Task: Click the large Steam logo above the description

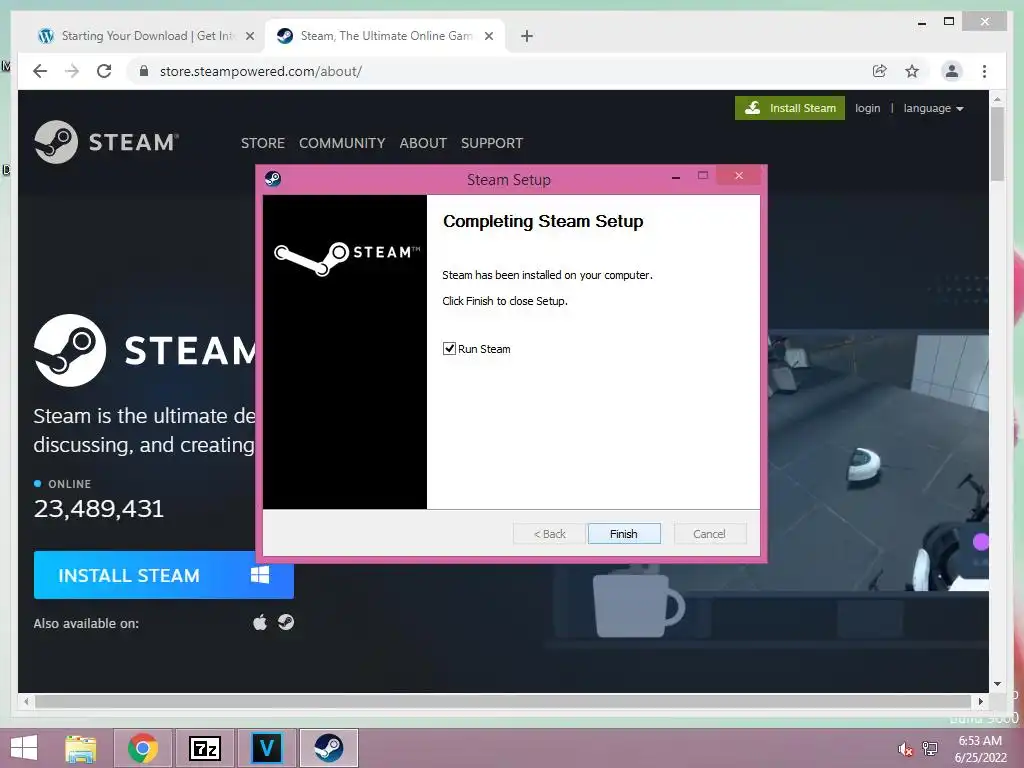Action: (x=70, y=350)
